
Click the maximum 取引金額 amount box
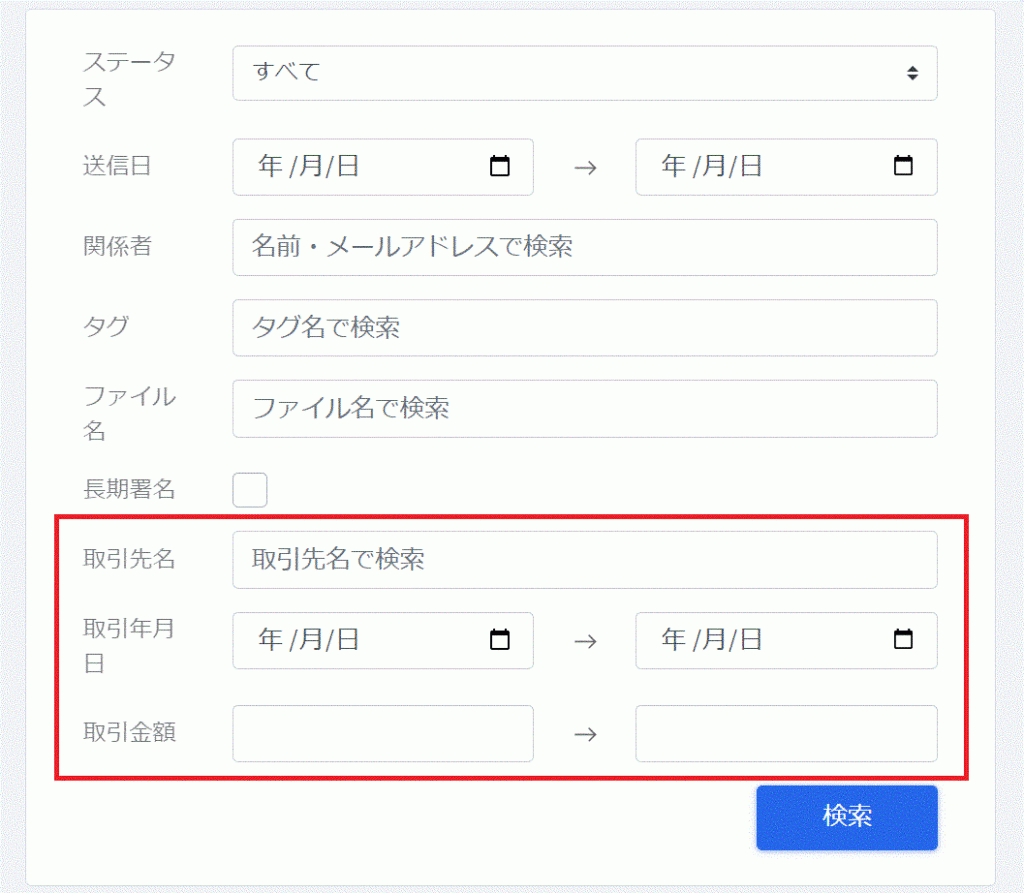pyautogui.click(x=786, y=733)
